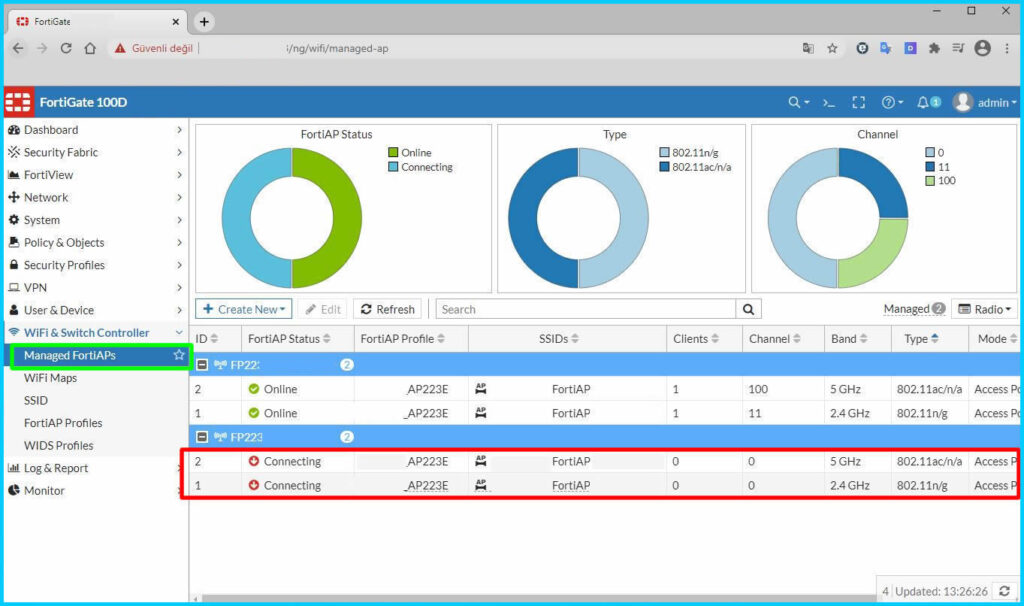Viewport: 1024px width, 606px height.
Task: Open Log & Report menu
Action: pos(95,468)
